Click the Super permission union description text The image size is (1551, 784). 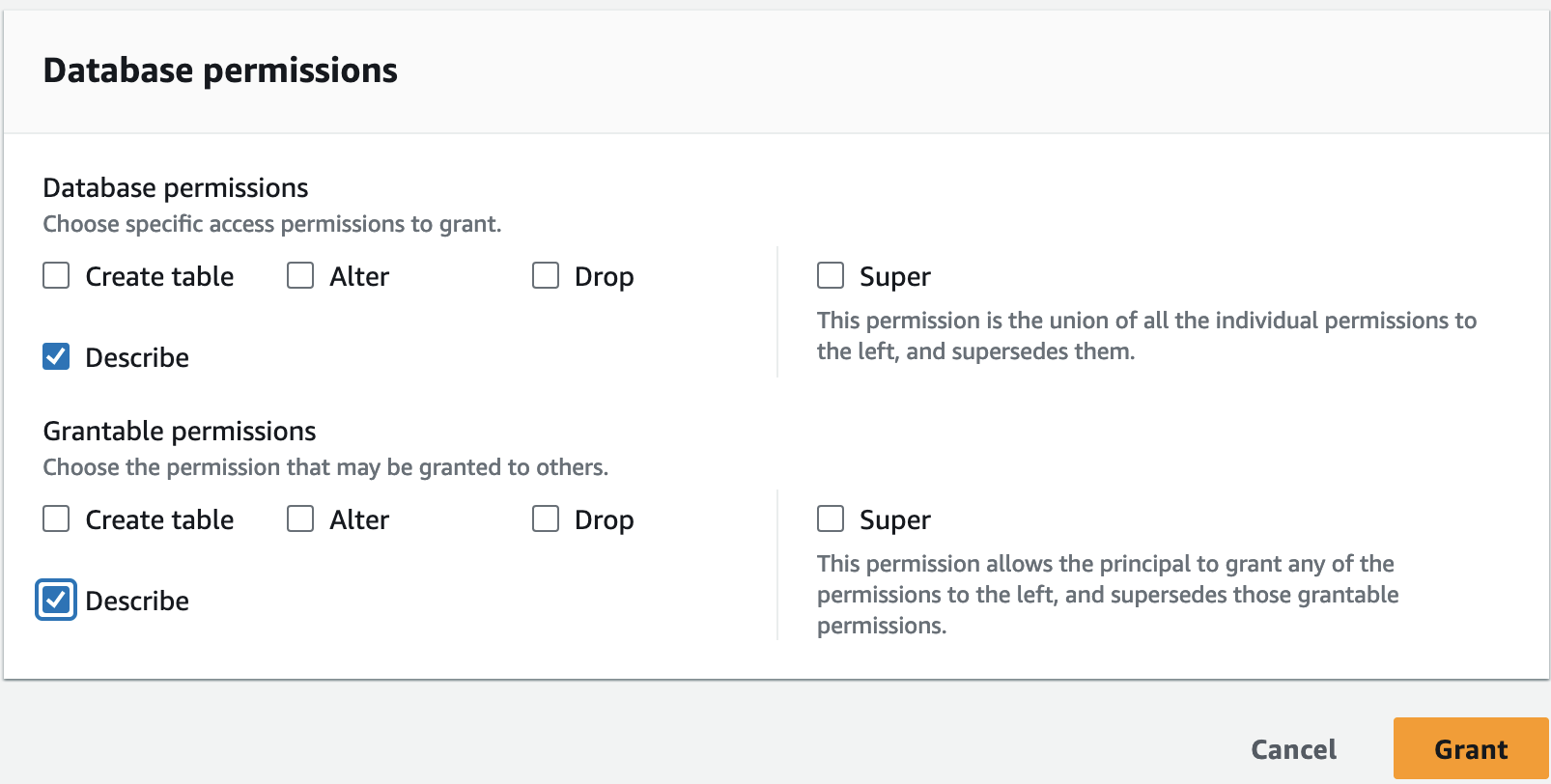tap(1146, 335)
